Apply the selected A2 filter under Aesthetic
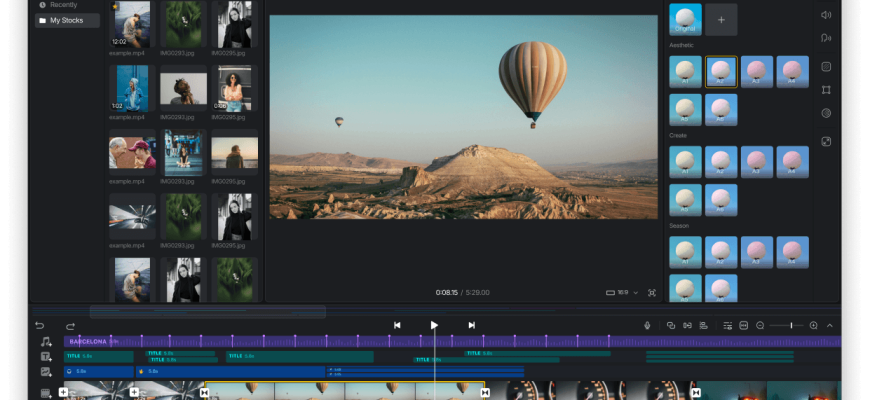 [x=721, y=72]
